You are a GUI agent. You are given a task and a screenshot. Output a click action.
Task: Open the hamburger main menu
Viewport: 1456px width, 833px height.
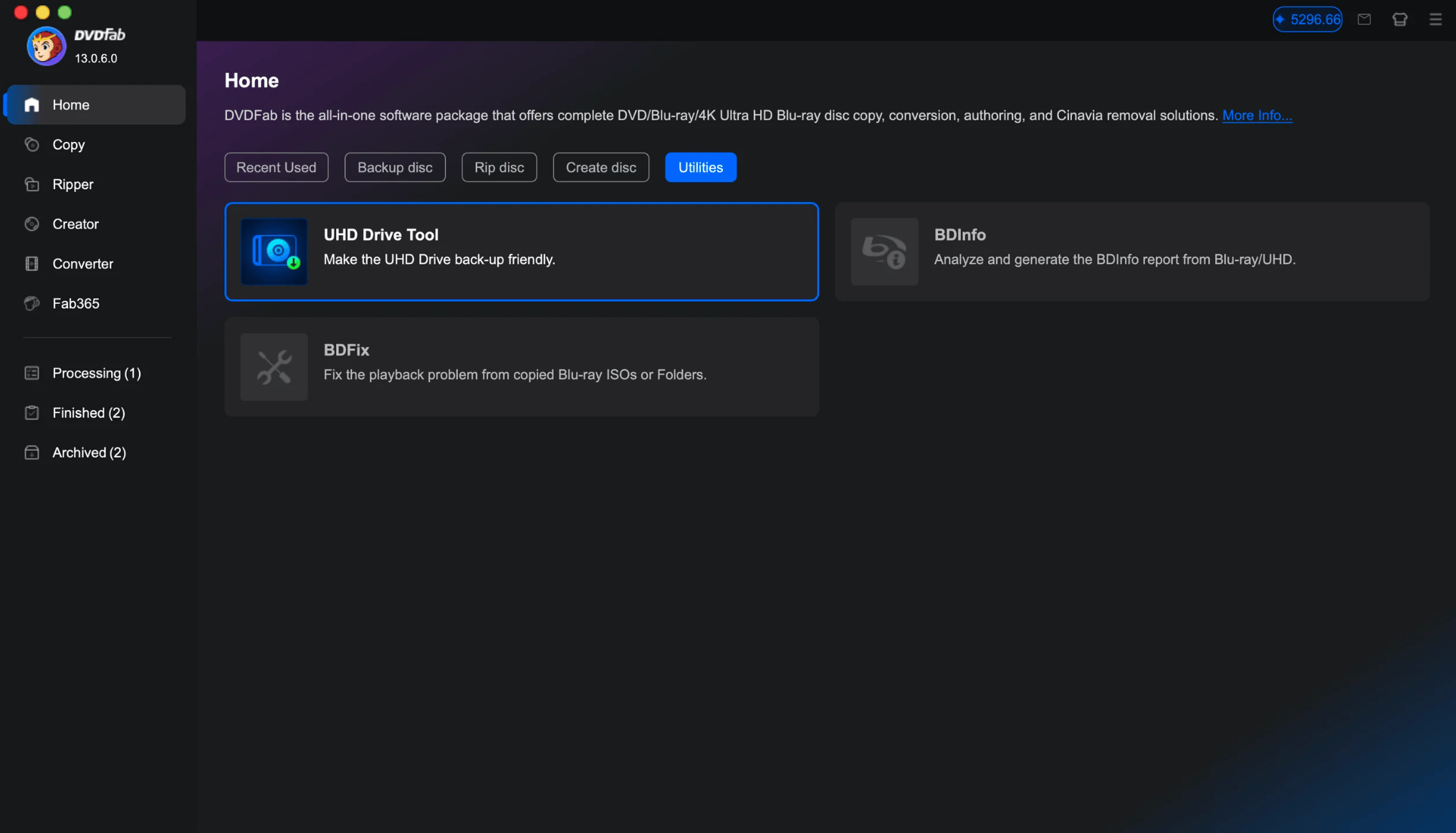pyautogui.click(x=1435, y=19)
